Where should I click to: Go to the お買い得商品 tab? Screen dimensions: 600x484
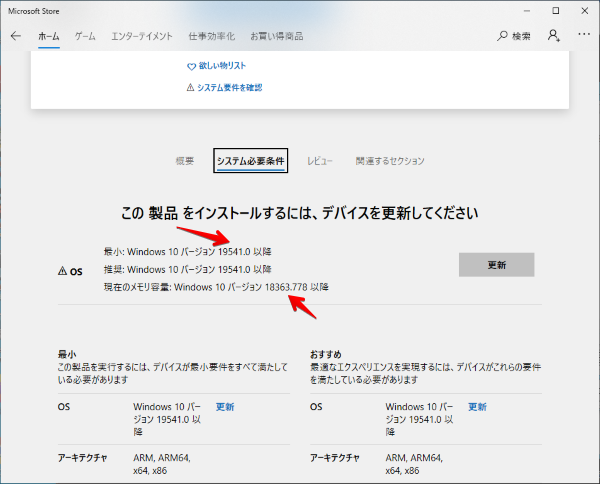tap(277, 36)
